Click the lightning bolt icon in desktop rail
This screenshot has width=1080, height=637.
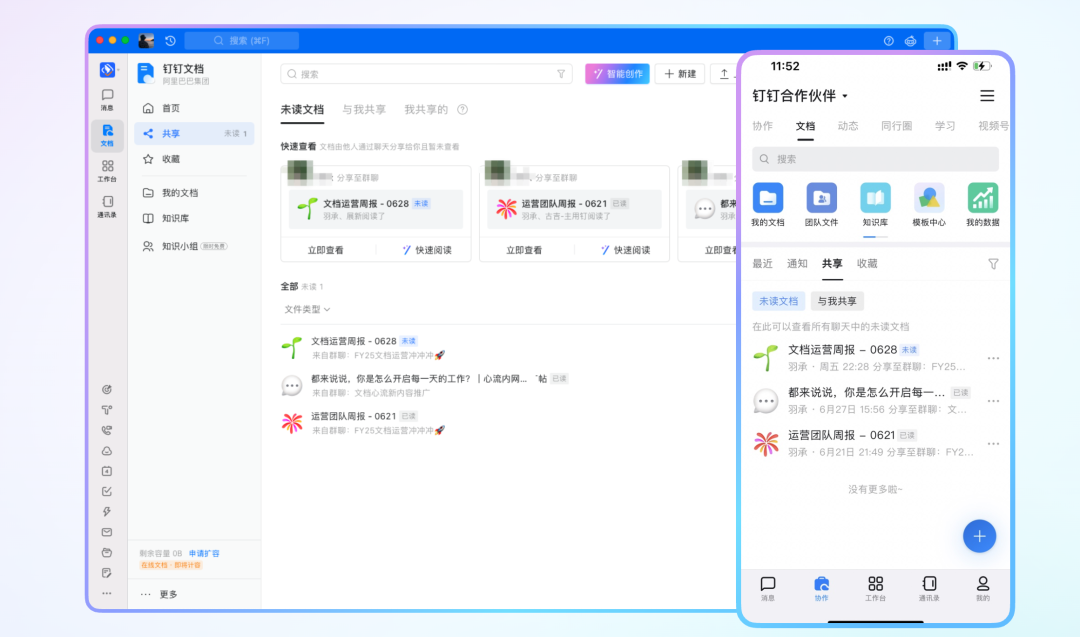coord(107,512)
